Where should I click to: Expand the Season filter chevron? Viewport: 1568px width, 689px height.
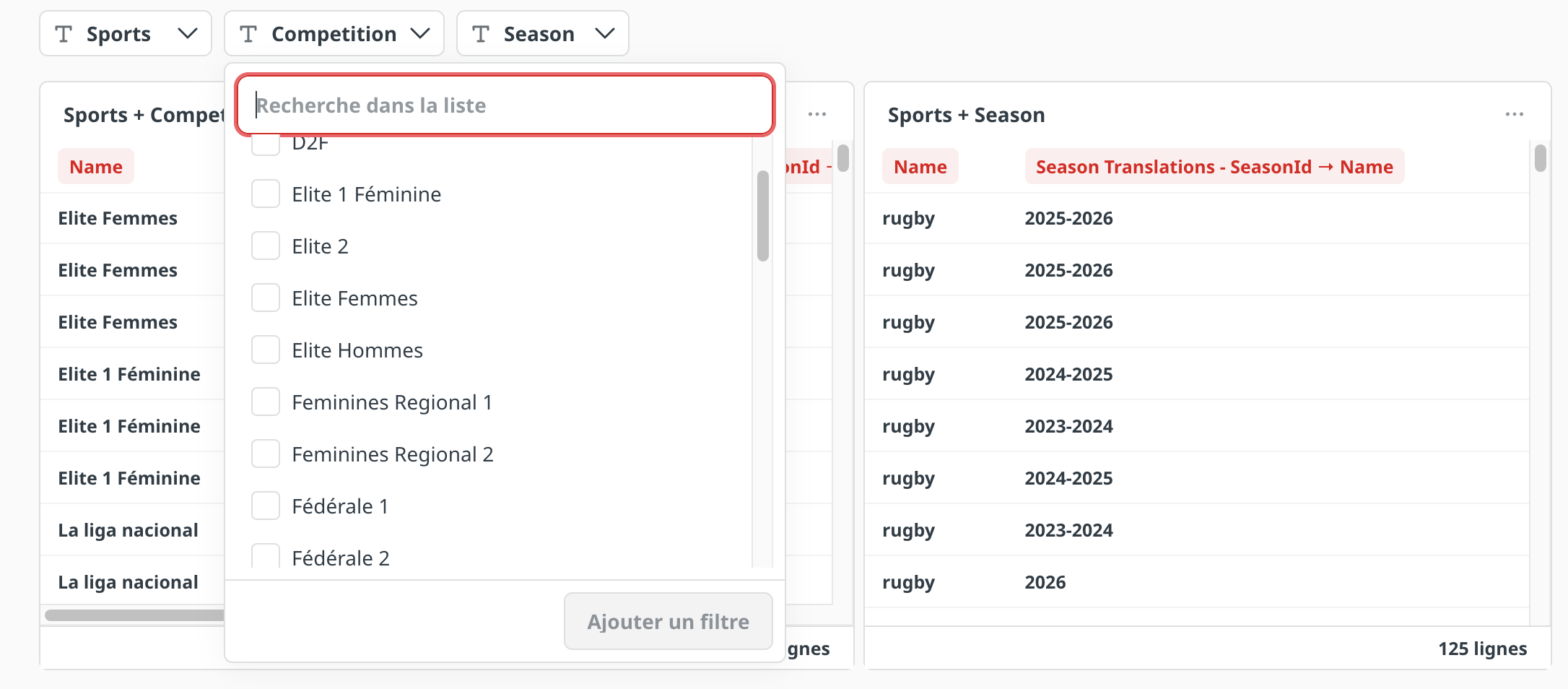pyautogui.click(x=605, y=34)
